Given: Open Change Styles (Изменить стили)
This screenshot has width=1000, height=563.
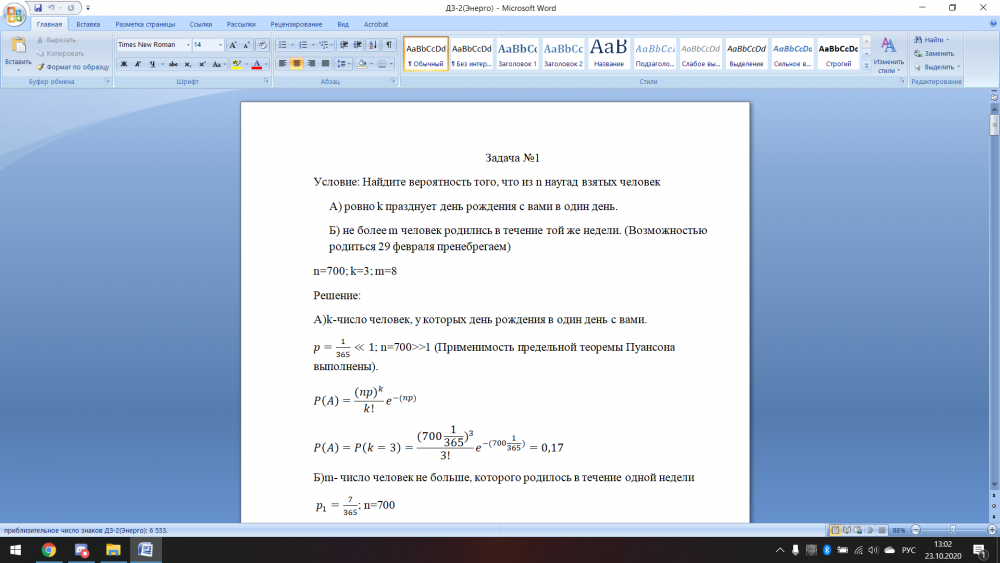Looking at the screenshot, I should tap(888, 55).
